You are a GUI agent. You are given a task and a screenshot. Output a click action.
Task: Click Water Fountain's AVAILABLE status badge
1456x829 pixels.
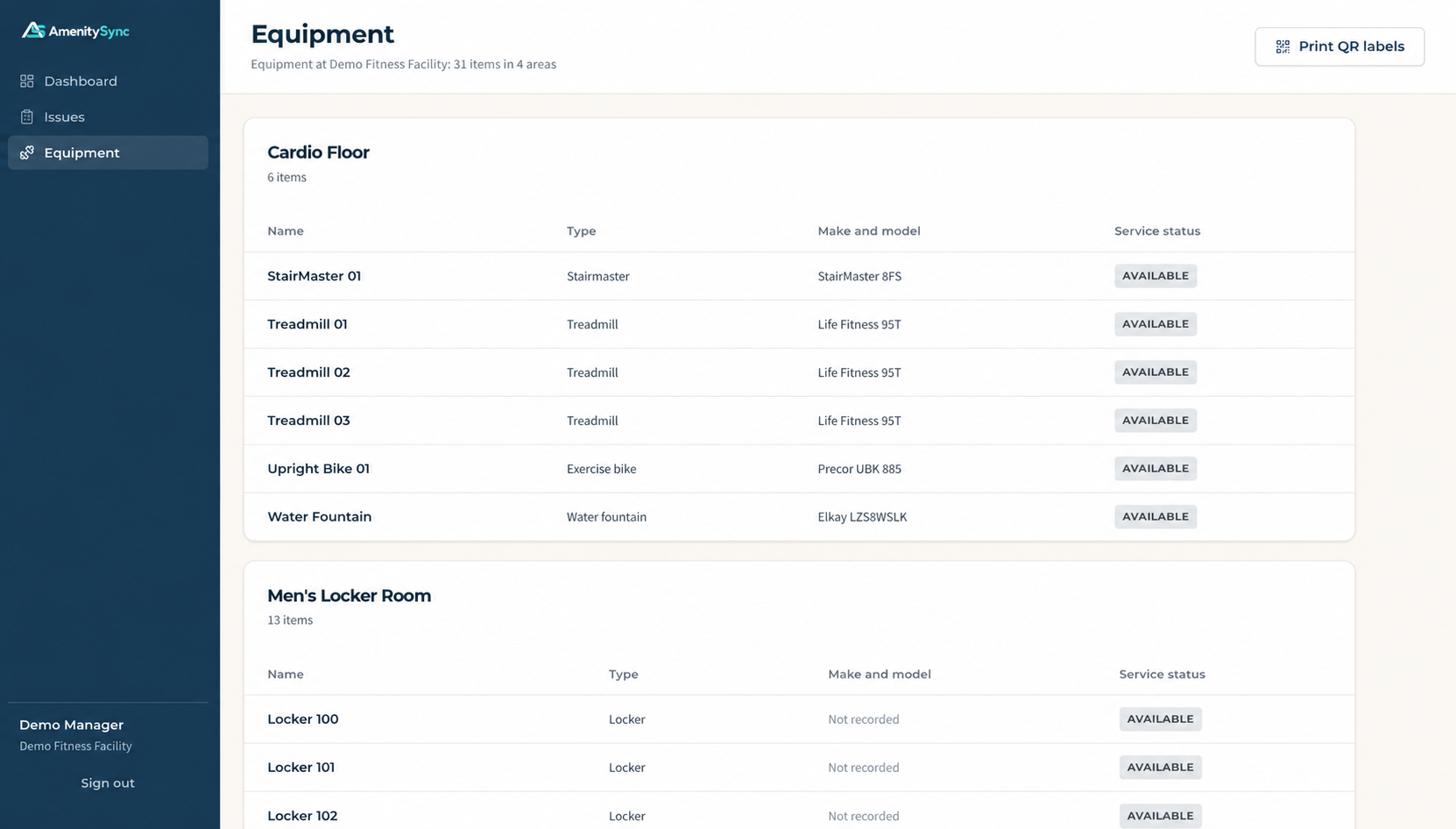[1156, 517]
